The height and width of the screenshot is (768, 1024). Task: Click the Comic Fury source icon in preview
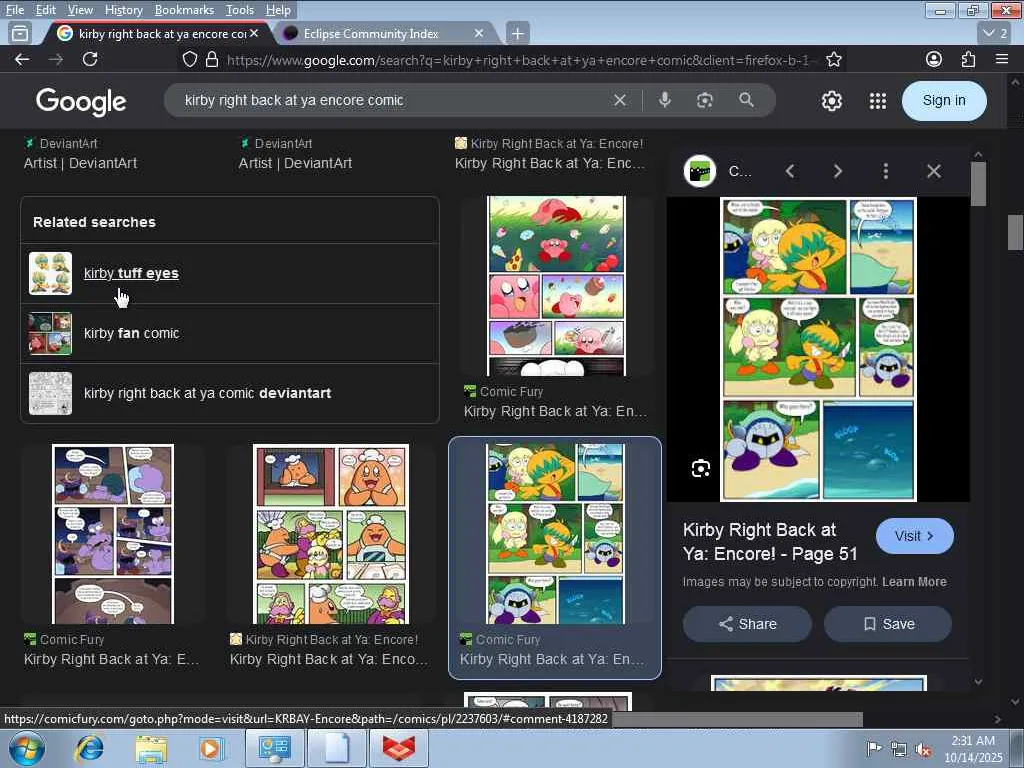699,171
